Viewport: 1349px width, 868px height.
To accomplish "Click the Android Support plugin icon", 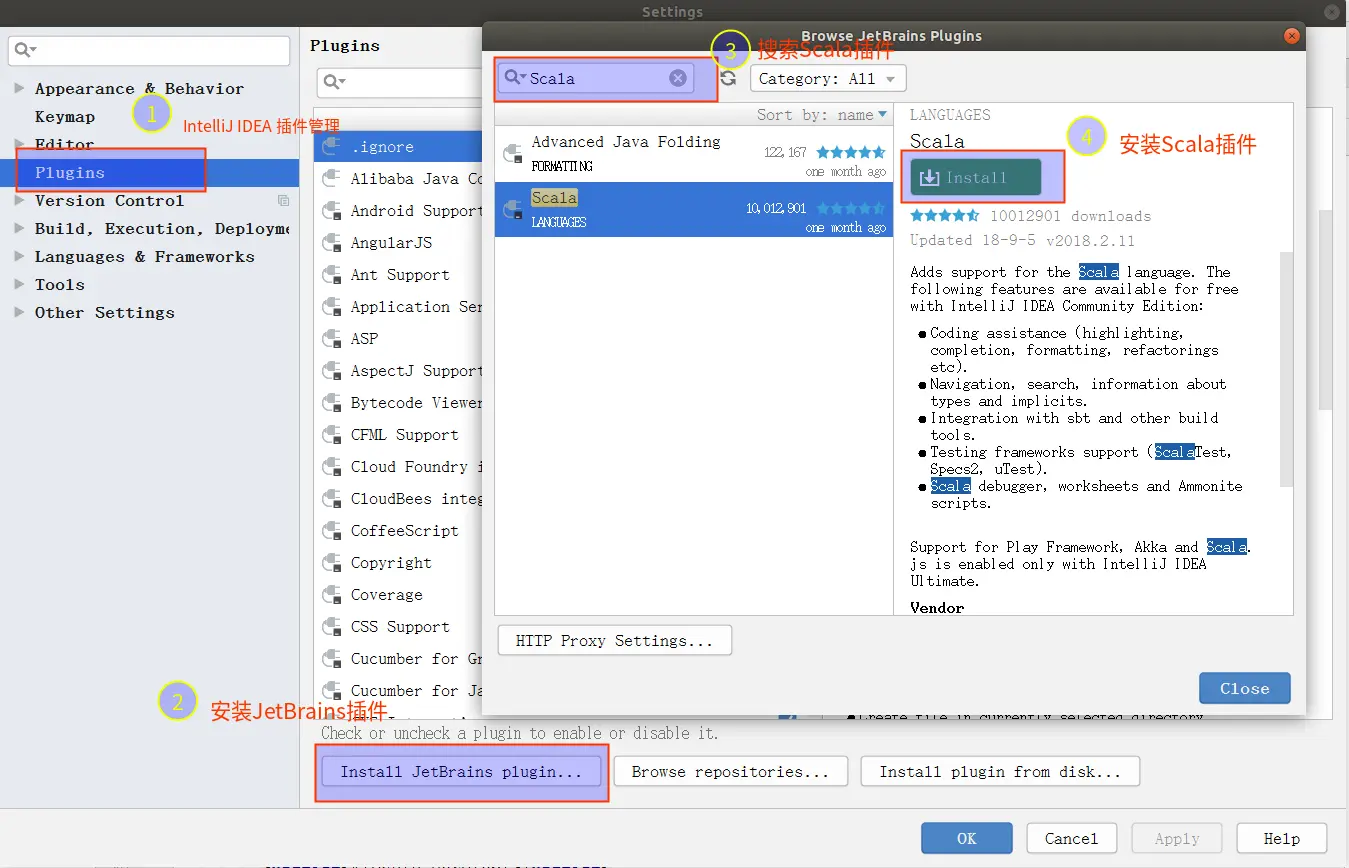I will pos(333,211).
